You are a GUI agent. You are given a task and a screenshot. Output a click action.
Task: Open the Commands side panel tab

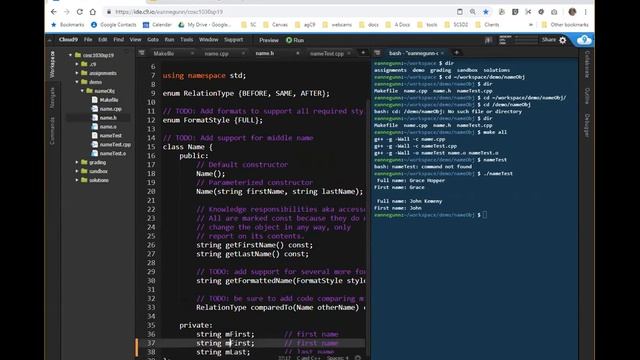pyautogui.click(x=52, y=131)
